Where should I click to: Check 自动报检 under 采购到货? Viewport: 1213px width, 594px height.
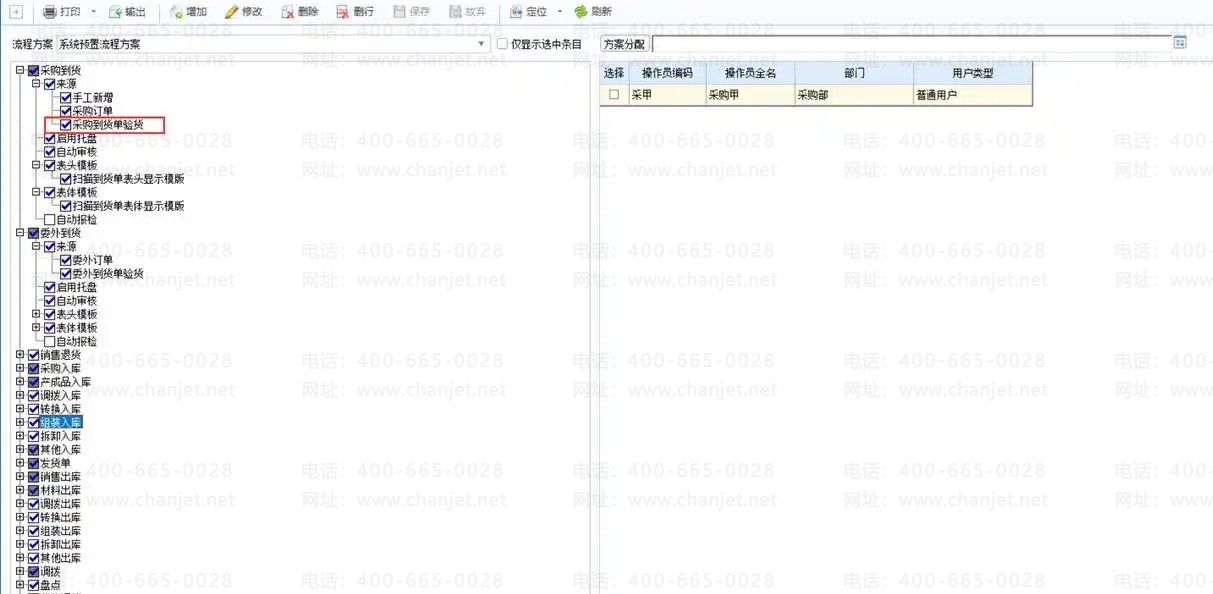(50, 219)
